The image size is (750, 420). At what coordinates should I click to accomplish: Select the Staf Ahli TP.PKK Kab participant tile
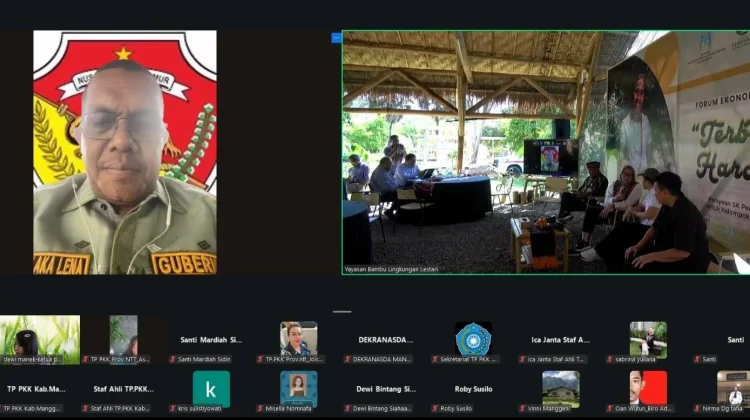coord(123,392)
